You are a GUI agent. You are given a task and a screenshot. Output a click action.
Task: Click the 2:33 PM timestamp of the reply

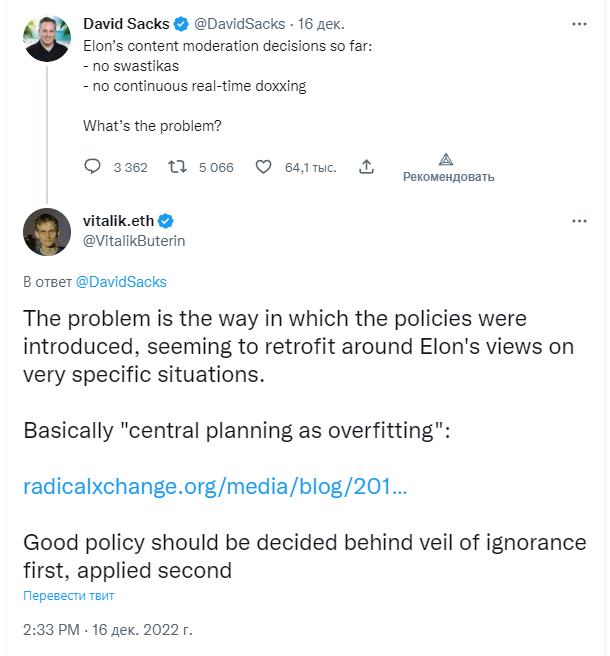51,630
